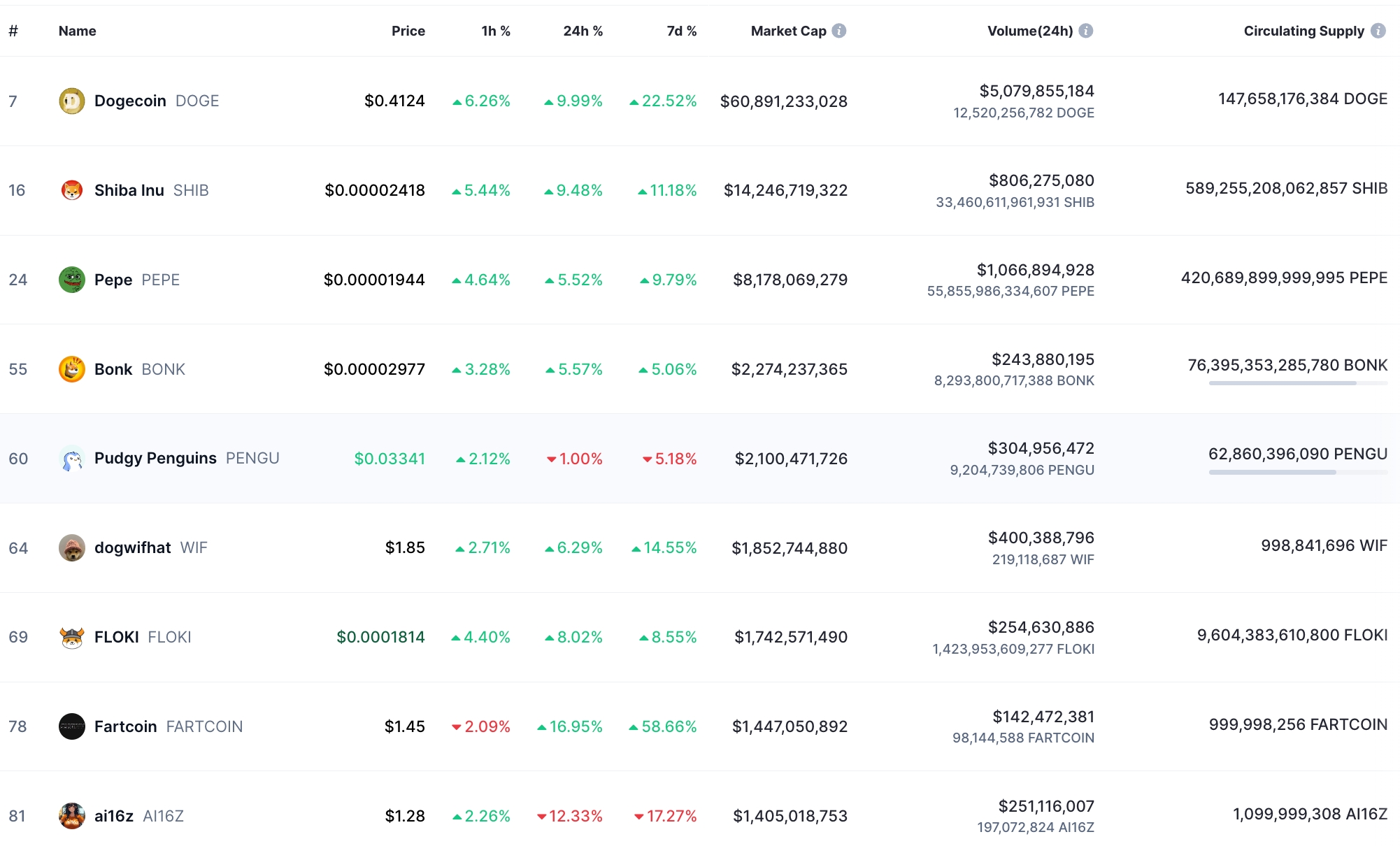1400x846 pixels.
Task: Click the ai16z avatar icon
Action: [x=72, y=816]
